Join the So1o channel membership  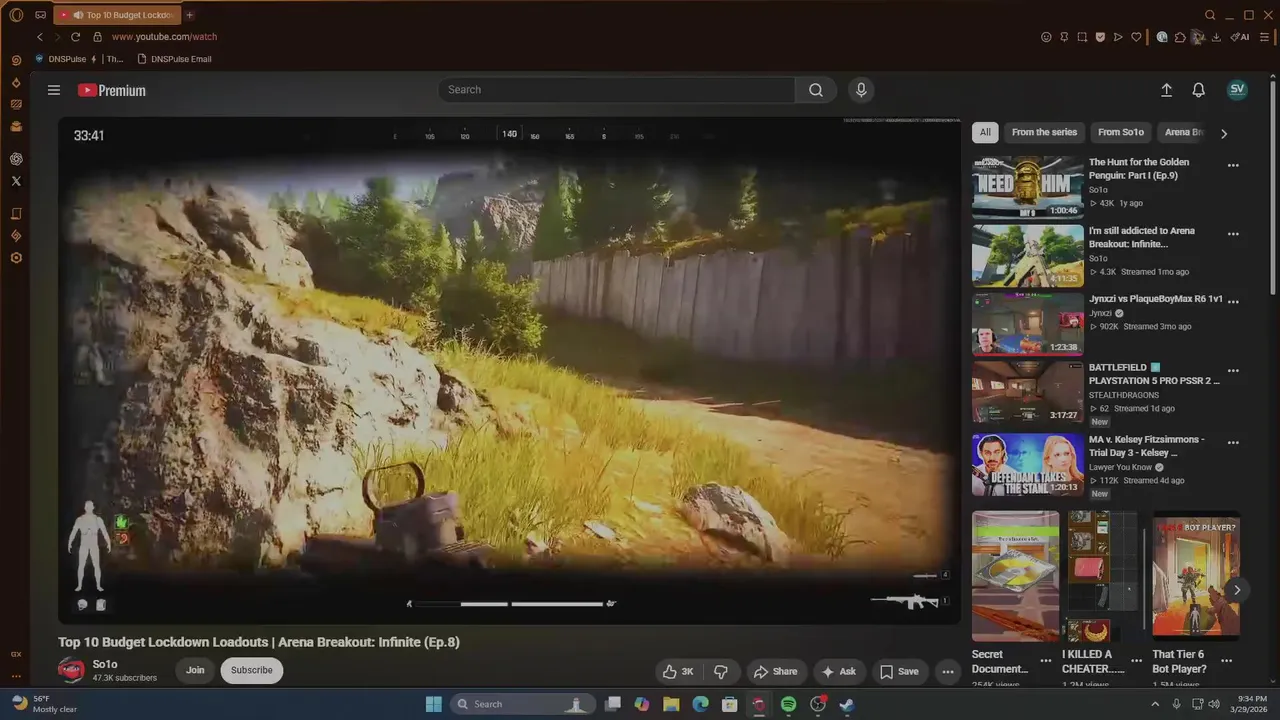coord(195,670)
